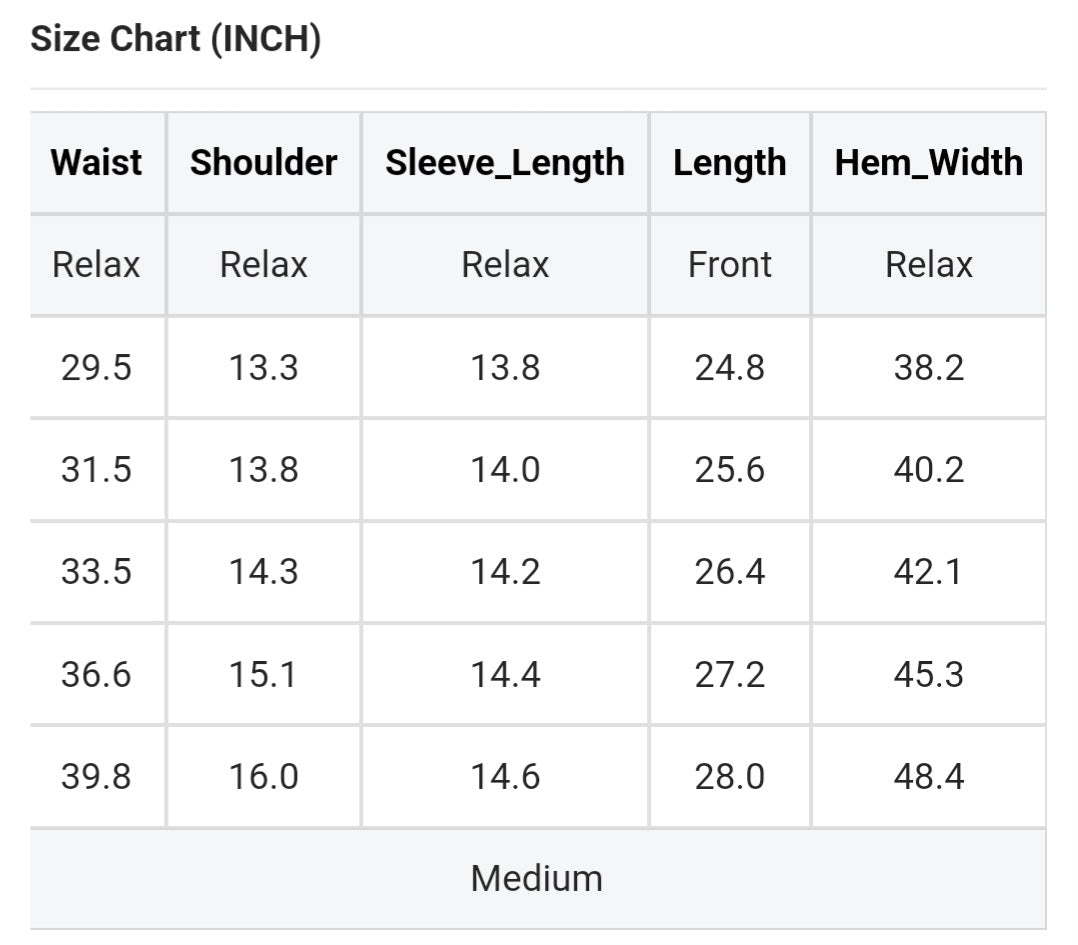The image size is (1078, 945).
Task: Click the 16.0 shoulder value
Action: [264, 777]
